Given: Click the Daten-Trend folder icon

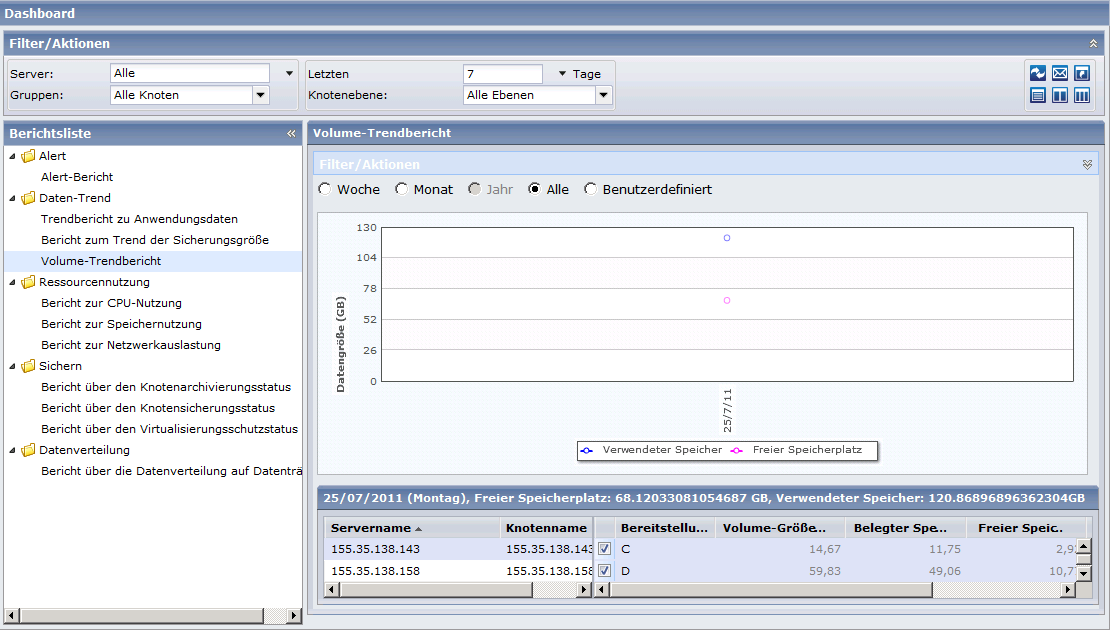Looking at the screenshot, I should pyautogui.click(x=28, y=198).
